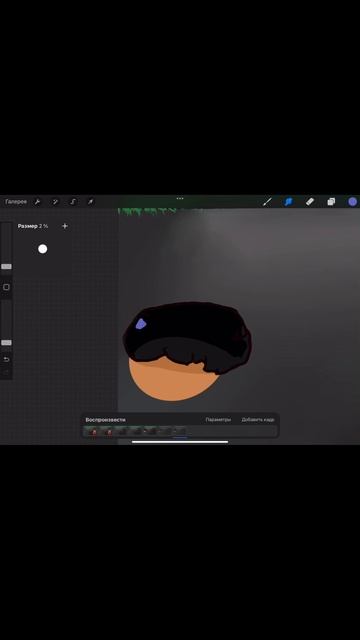Tap the square Modify button in sidebar

(x=6, y=287)
